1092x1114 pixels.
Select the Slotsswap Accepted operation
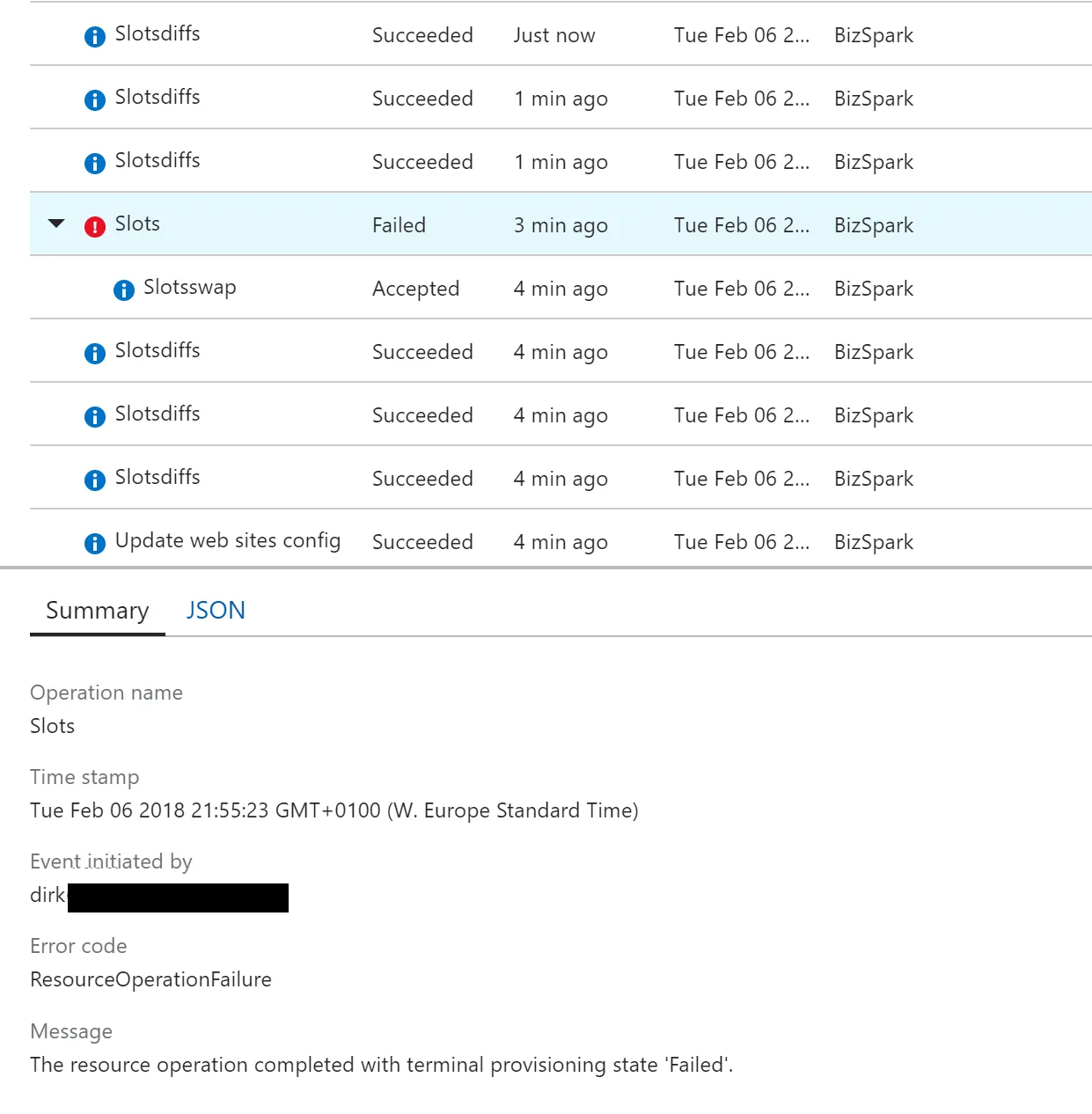click(189, 288)
